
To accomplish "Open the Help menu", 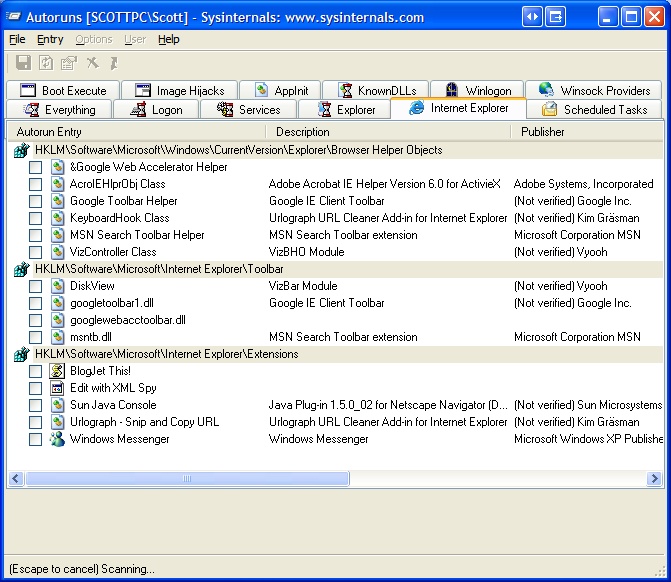I will point(169,39).
